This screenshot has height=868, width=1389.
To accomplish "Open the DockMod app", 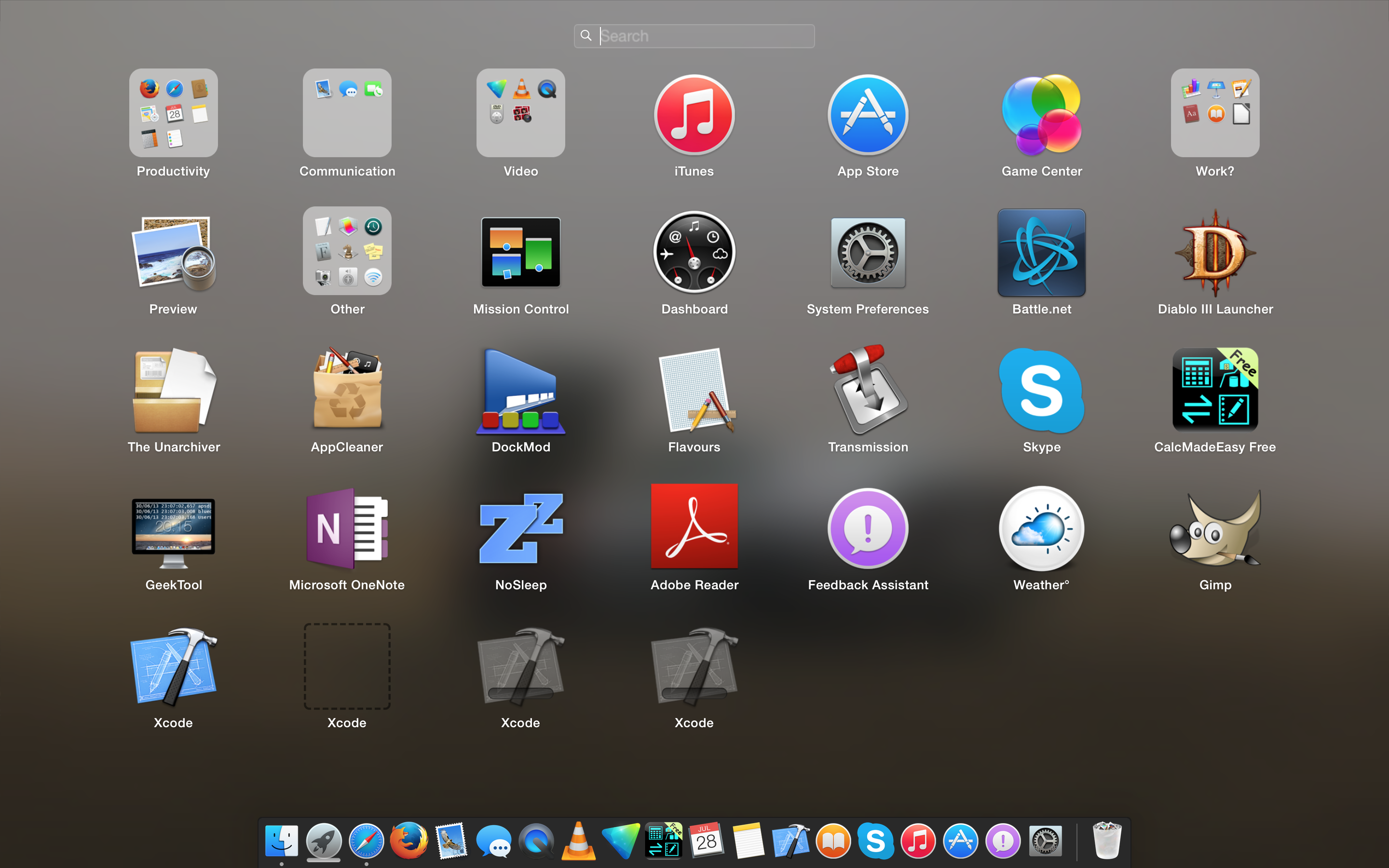I will [520, 392].
